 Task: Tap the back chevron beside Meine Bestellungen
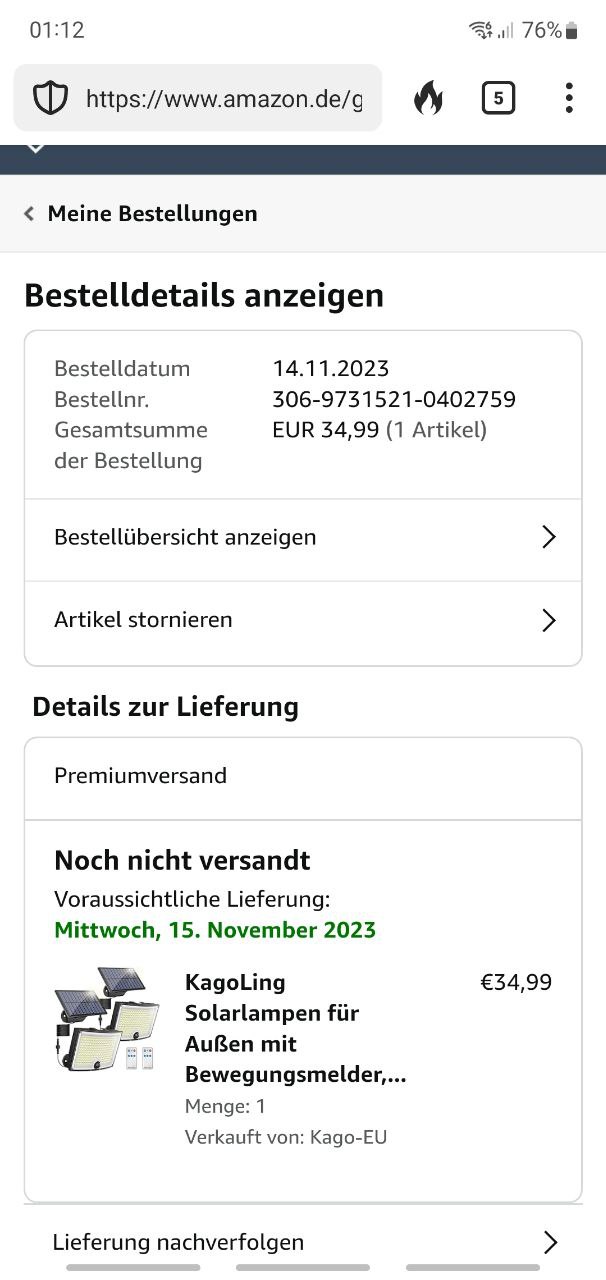pos(29,213)
